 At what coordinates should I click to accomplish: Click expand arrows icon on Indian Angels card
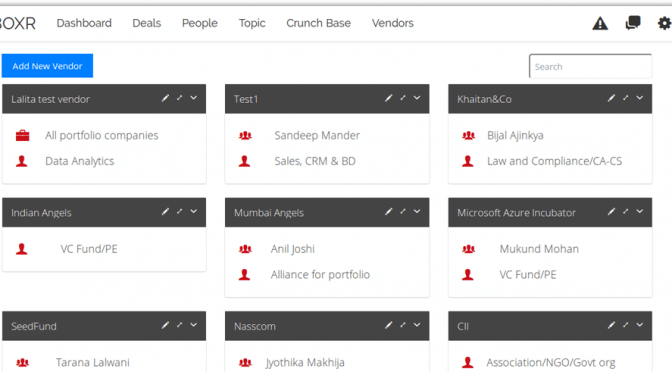(180, 212)
